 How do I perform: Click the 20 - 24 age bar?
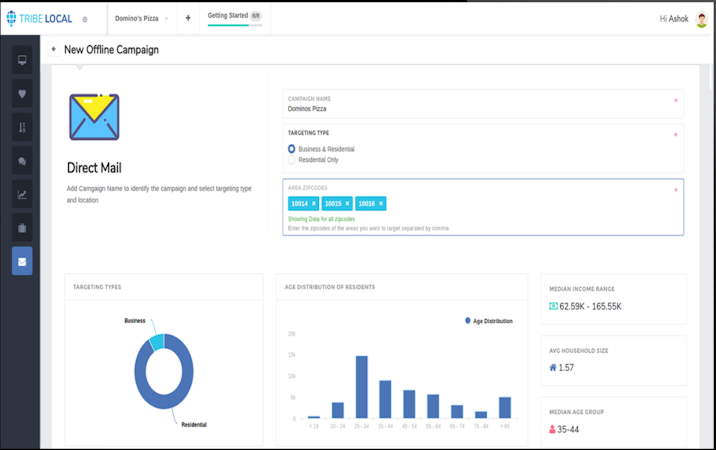(338, 410)
